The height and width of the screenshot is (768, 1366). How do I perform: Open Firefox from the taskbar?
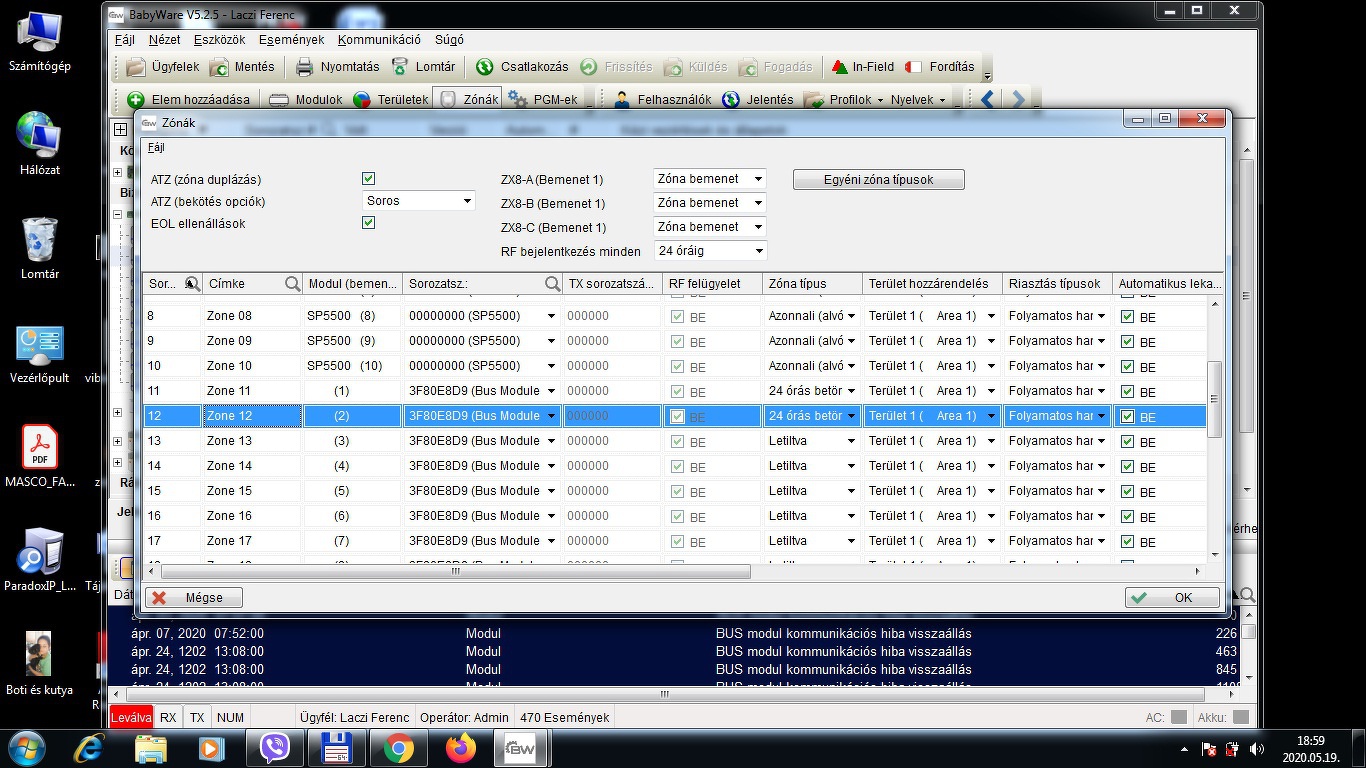tap(459, 748)
